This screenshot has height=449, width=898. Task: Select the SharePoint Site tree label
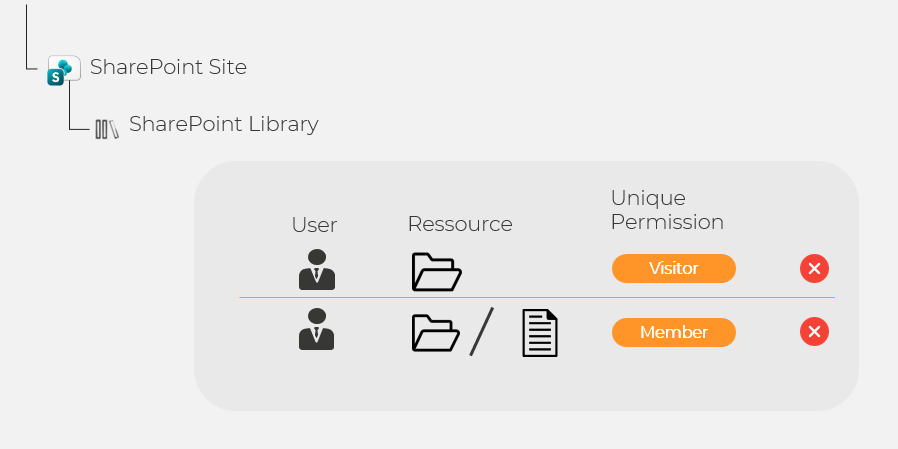click(168, 67)
